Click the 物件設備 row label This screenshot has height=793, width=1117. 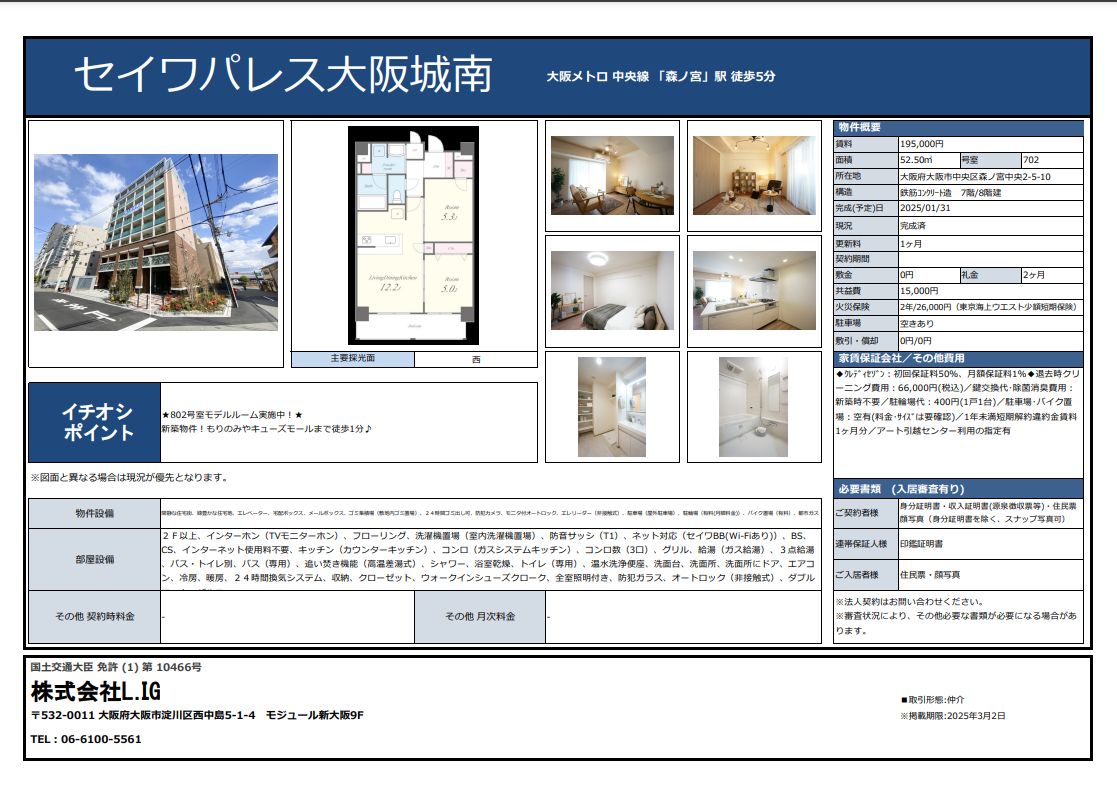tap(95, 513)
